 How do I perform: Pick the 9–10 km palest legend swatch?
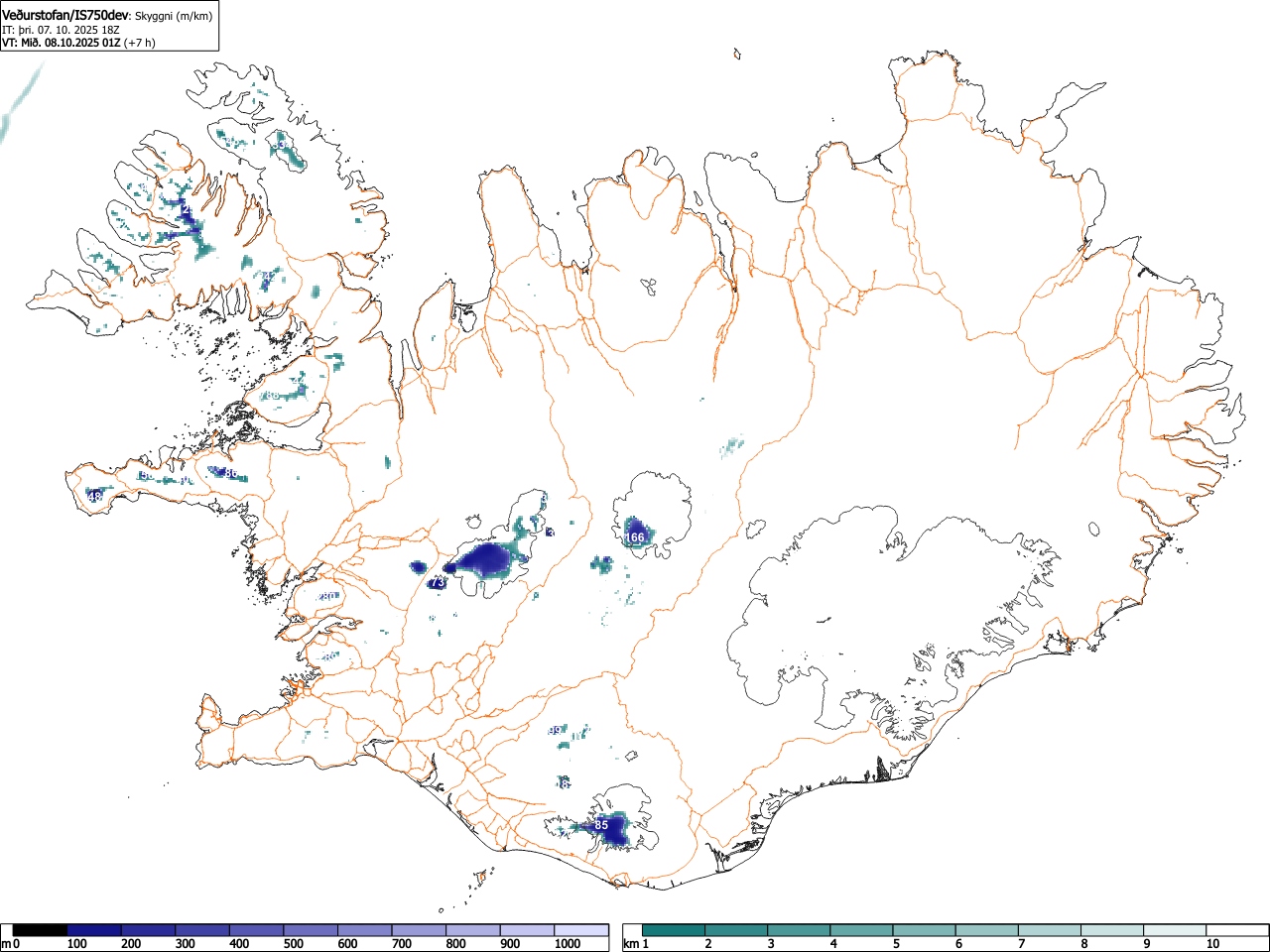pyautogui.click(x=1174, y=930)
